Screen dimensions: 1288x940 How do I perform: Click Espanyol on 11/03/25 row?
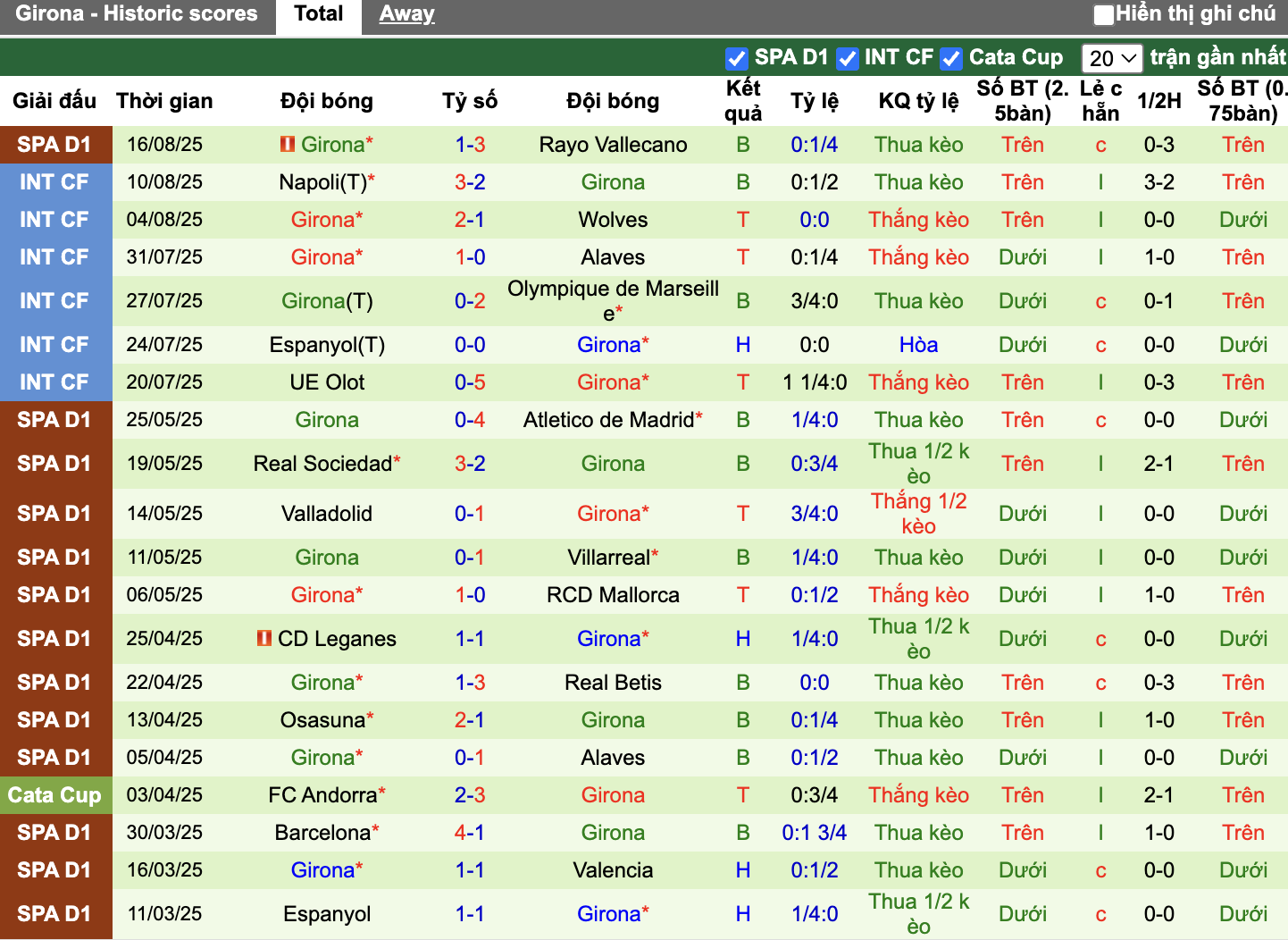point(327,914)
